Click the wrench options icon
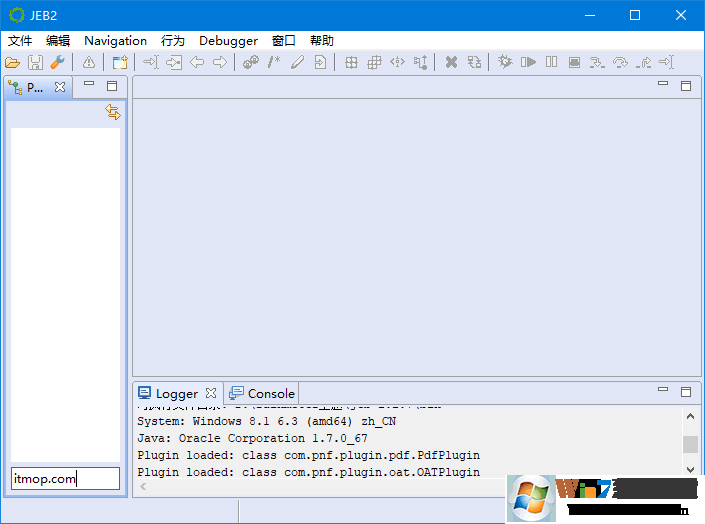The height and width of the screenshot is (524, 705). 56,62
